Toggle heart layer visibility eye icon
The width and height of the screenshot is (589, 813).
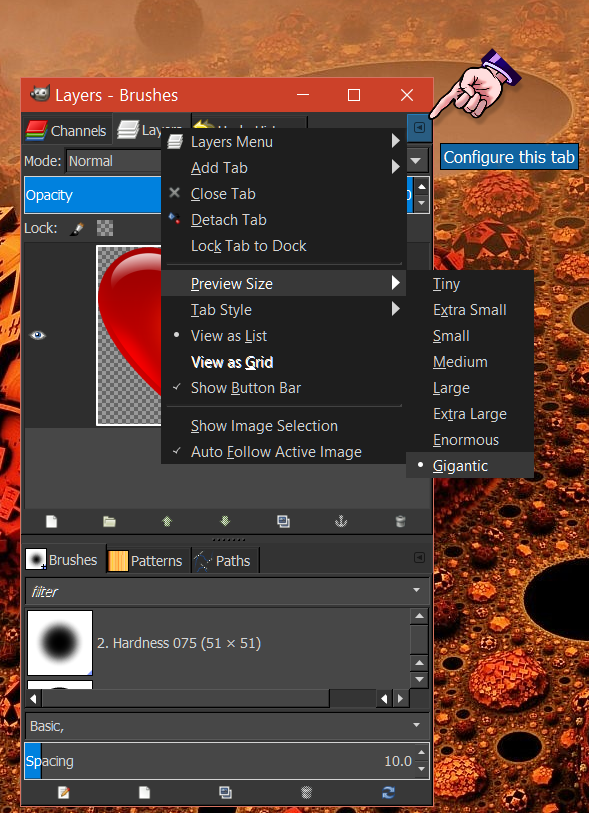(37, 335)
